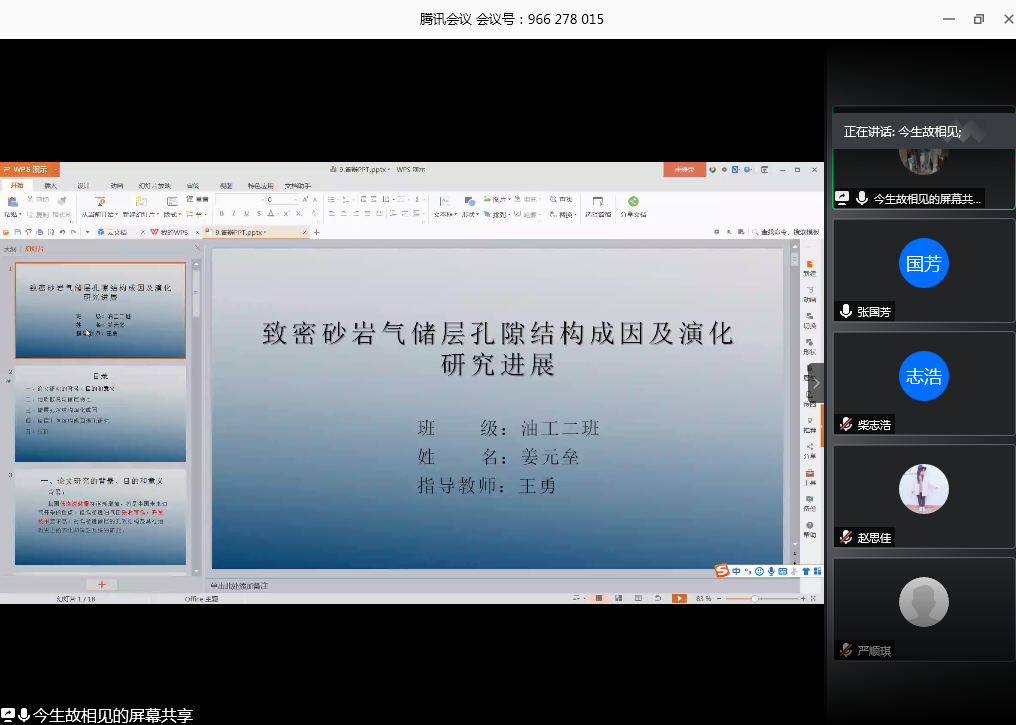The height and width of the screenshot is (725, 1016).
Task: Toggle 赵思佳's muted microphone icon
Action: click(846, 538)
